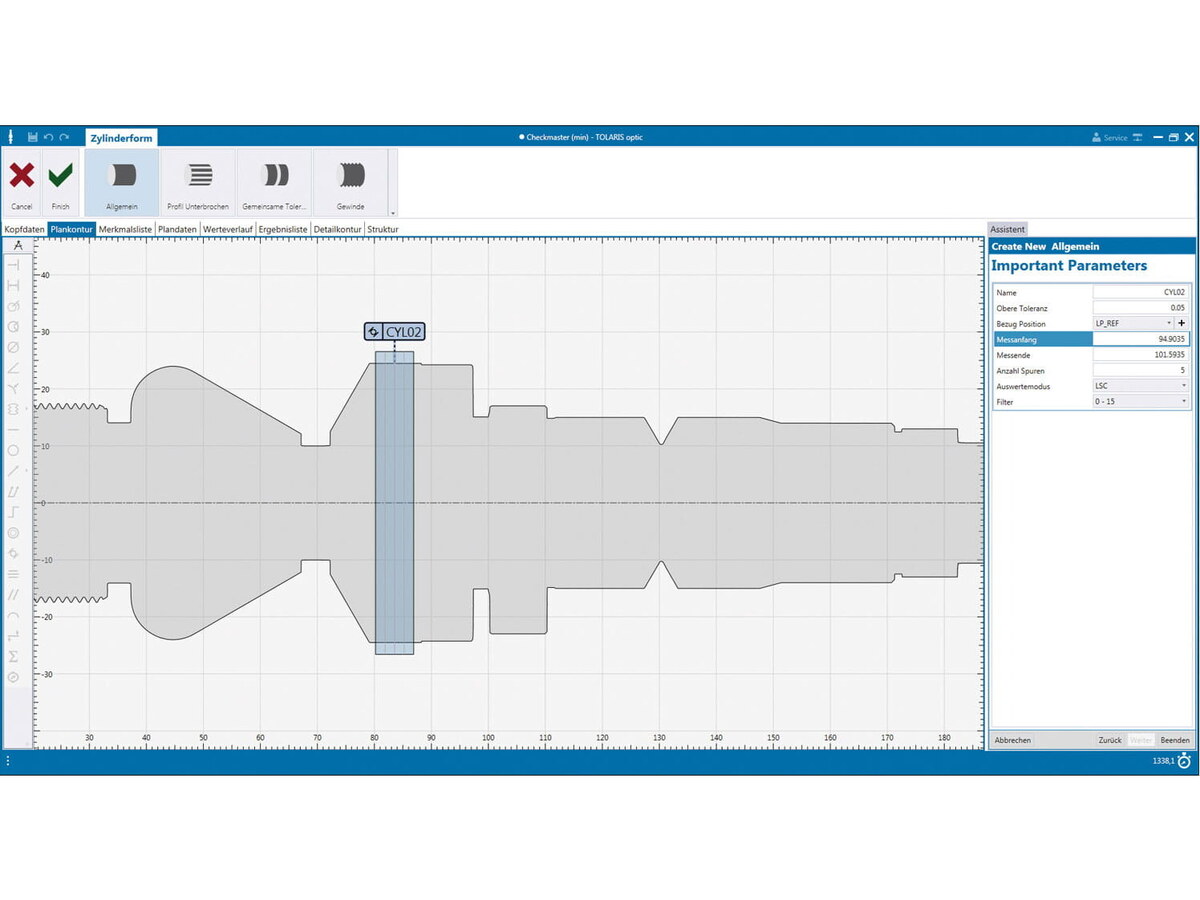Viewport: 1200px width, 900px height.
Task: Open the Filter 0 - 15 dropdown
Action: point(1140,401)
